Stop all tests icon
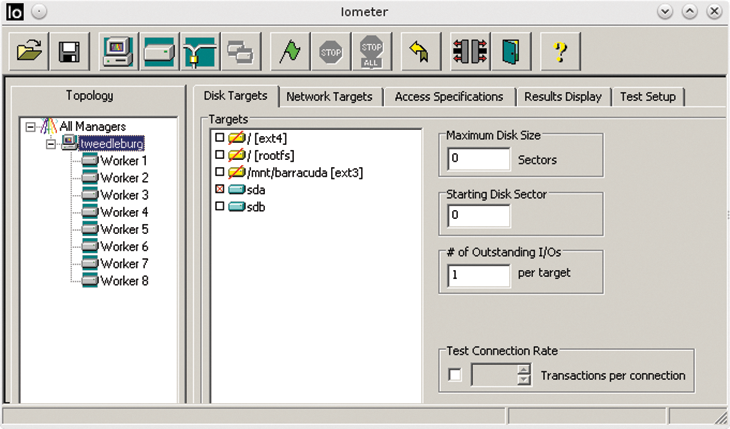The height and width of the screenshot is (429, 730). coord(372,51)
